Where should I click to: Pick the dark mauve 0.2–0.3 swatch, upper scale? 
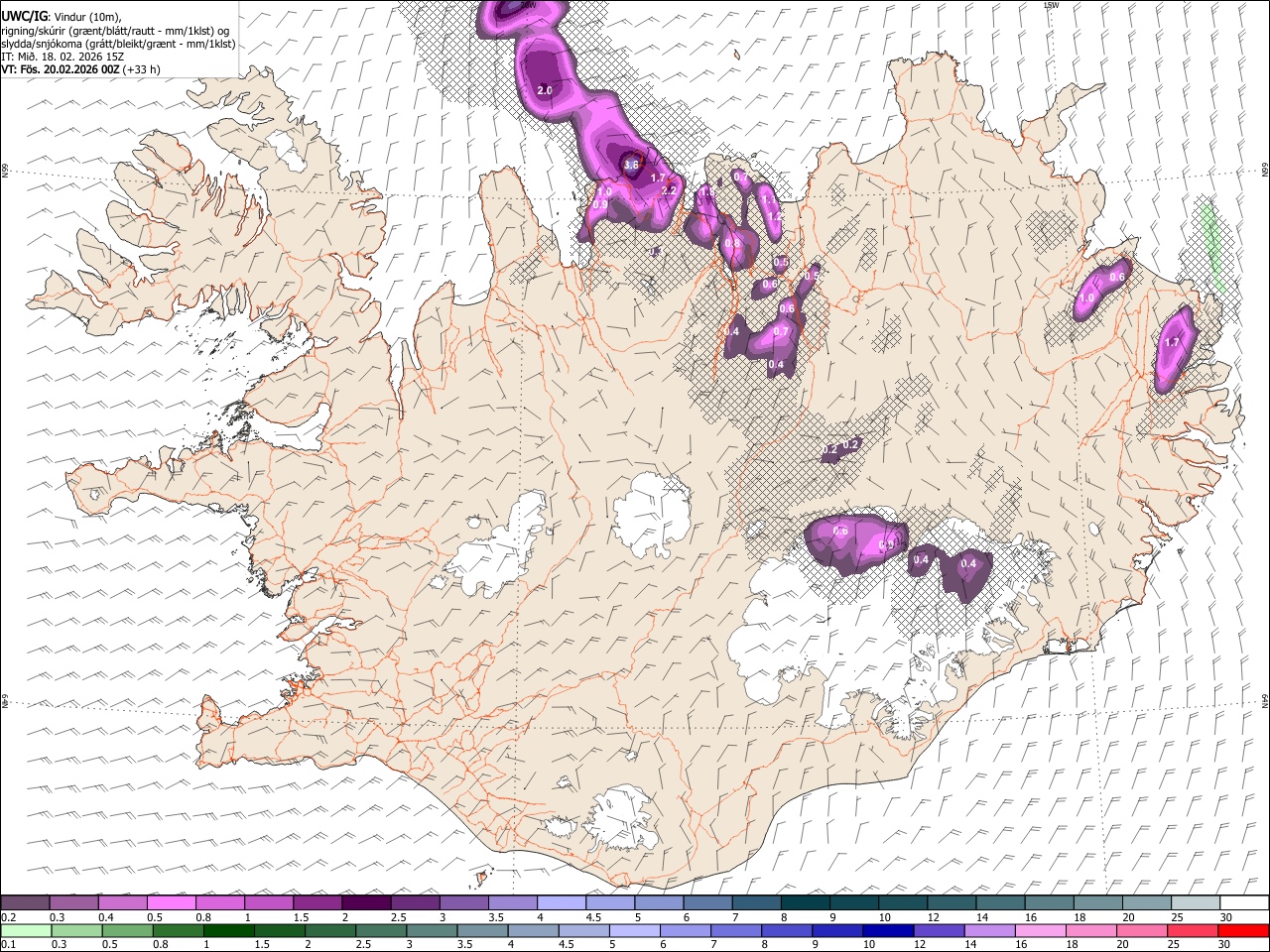coord(25,902)
